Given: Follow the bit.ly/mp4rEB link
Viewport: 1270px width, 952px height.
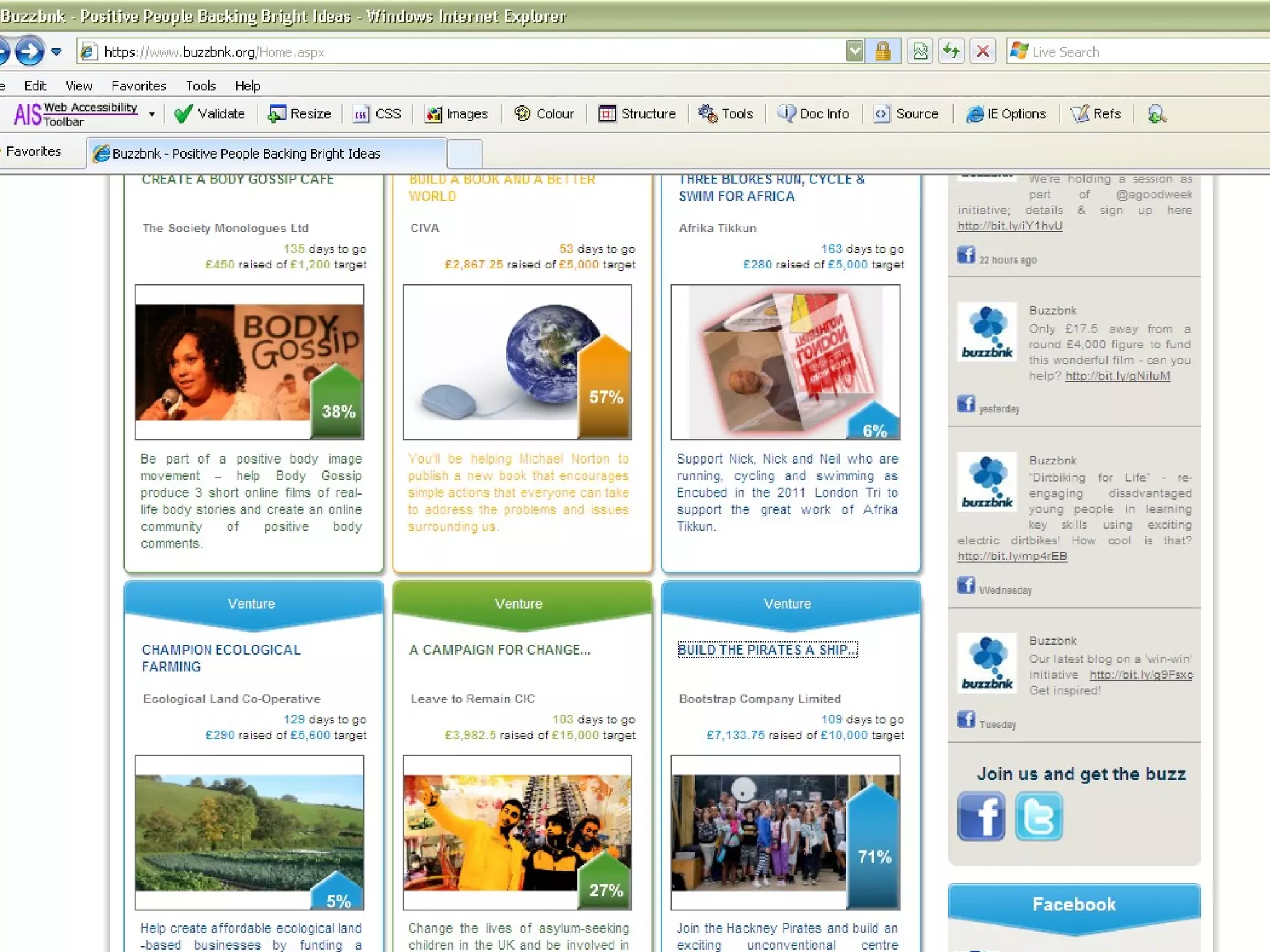Looking at the screenshot, I should tap(1012, 556).
